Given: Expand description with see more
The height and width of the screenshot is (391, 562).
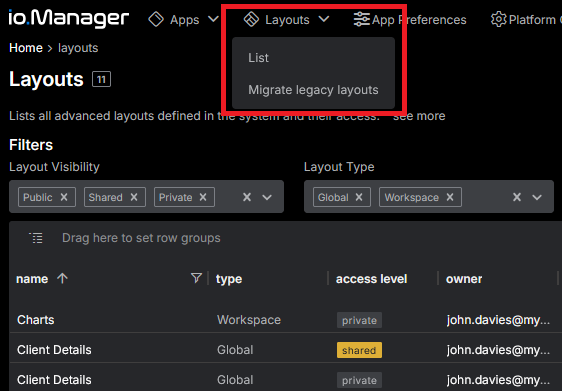Looking at the screenshot, I should 419,116.
